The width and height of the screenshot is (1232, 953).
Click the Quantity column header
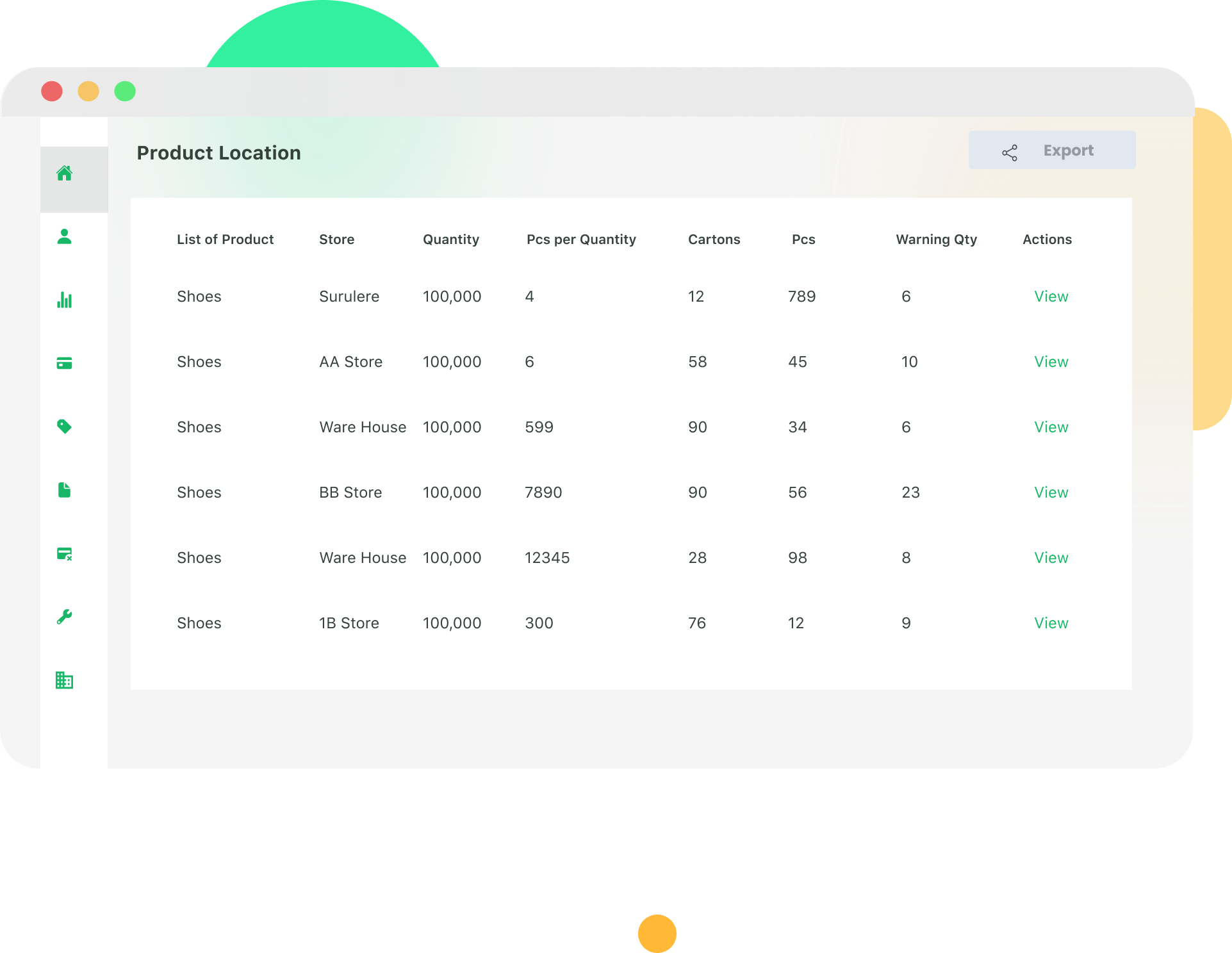(450, 240)
